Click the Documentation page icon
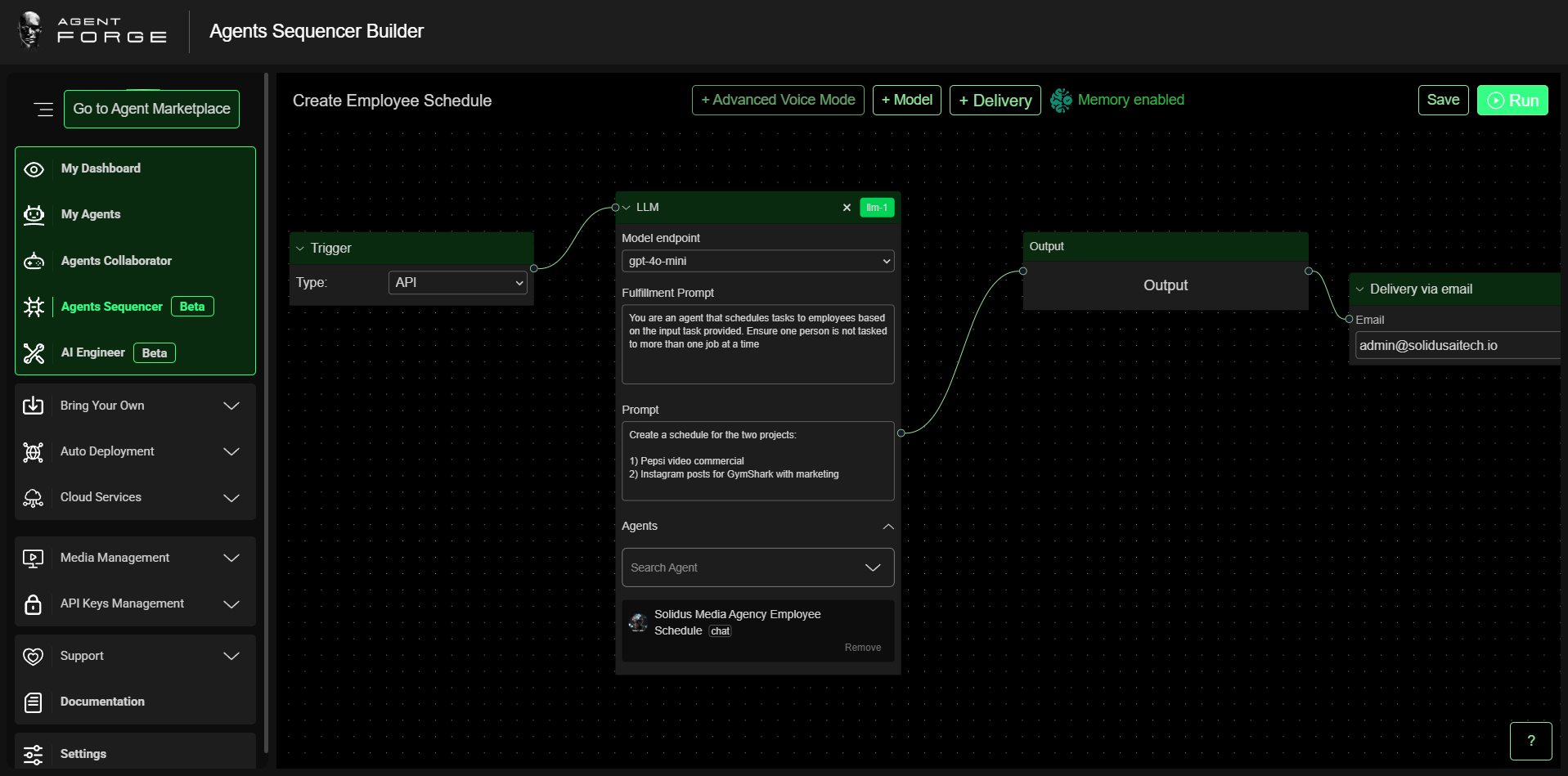The height and width of the screenshot is (776, 1568). pyautogui.click(x=33, y=702)
